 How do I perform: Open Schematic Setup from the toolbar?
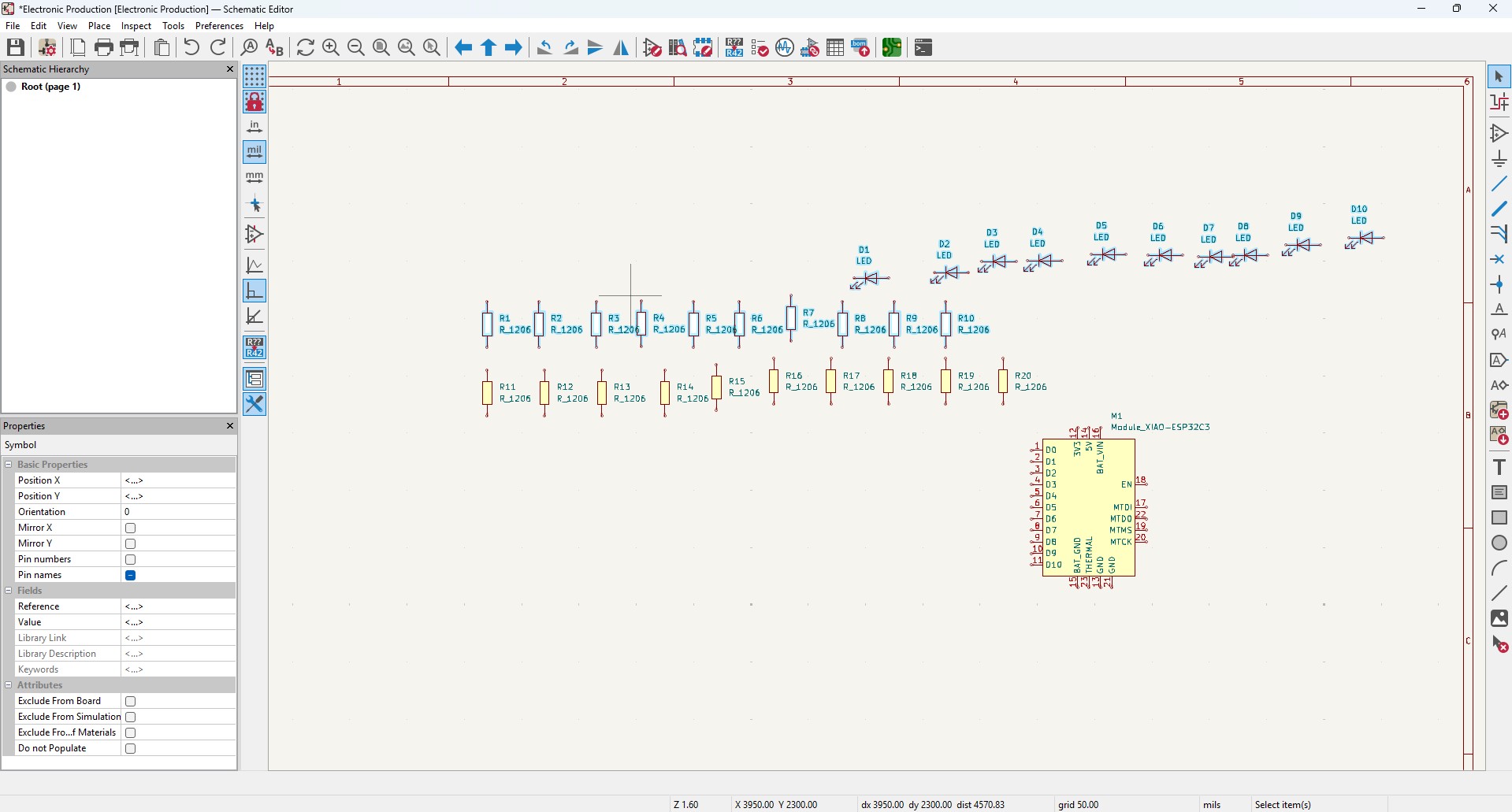point(47,47)
